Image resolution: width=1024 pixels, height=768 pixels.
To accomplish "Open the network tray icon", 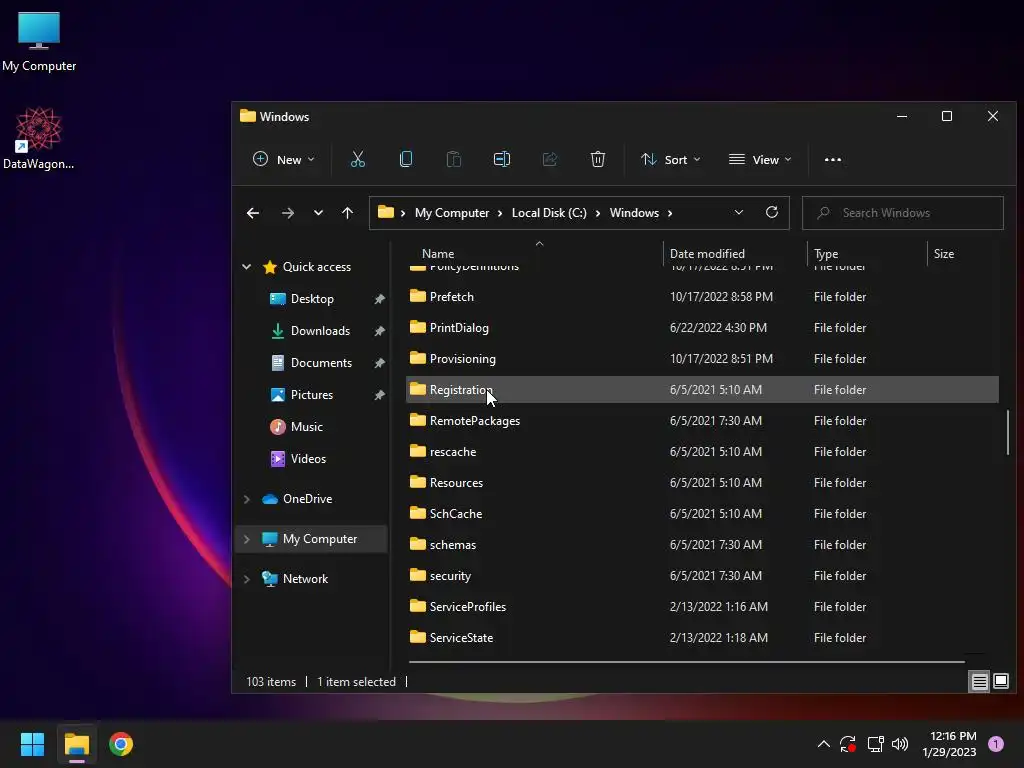I will pos(876,744).
